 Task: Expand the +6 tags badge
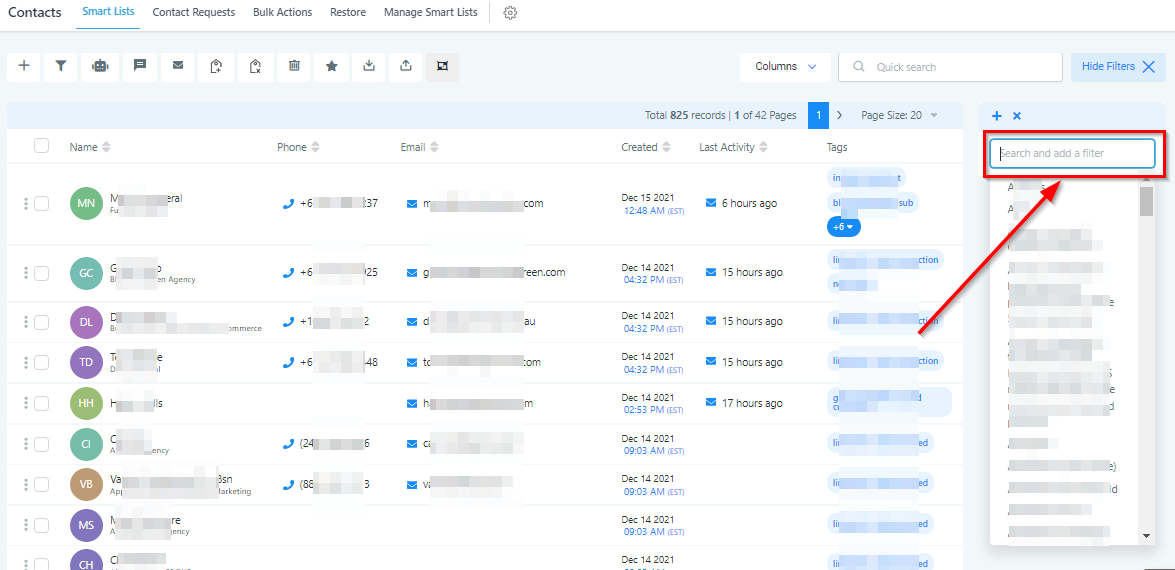coord(843,227)
